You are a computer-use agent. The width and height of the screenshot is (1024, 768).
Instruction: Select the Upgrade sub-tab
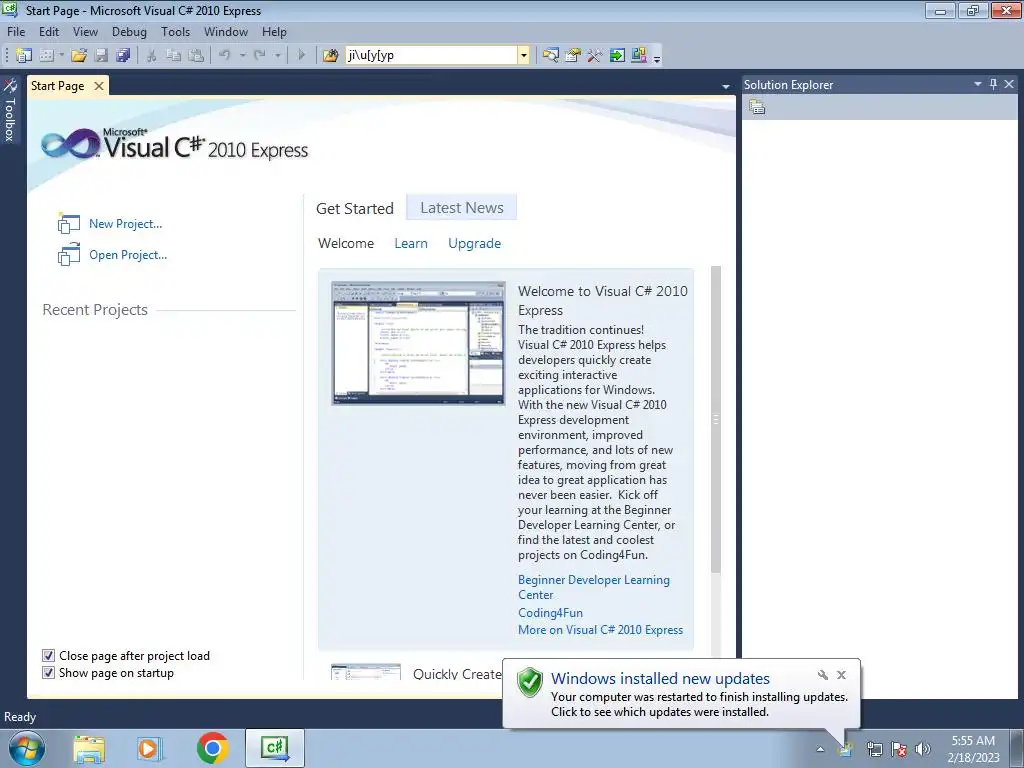475,244
